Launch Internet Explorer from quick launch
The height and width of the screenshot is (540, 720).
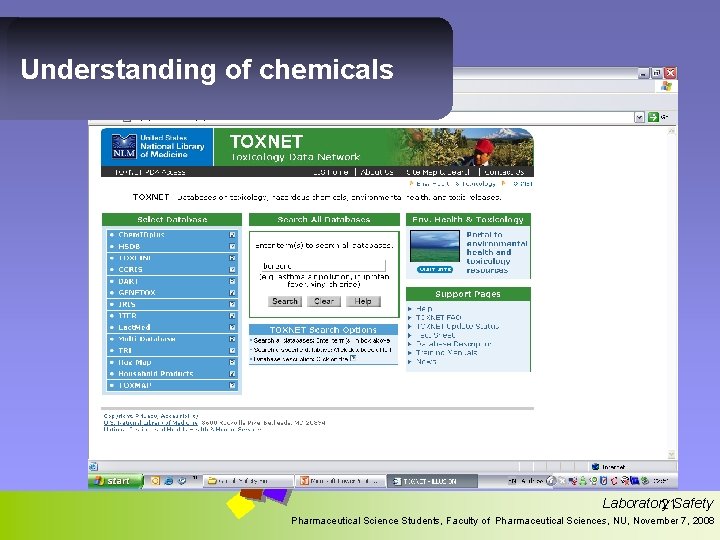[x=169, y=481]
